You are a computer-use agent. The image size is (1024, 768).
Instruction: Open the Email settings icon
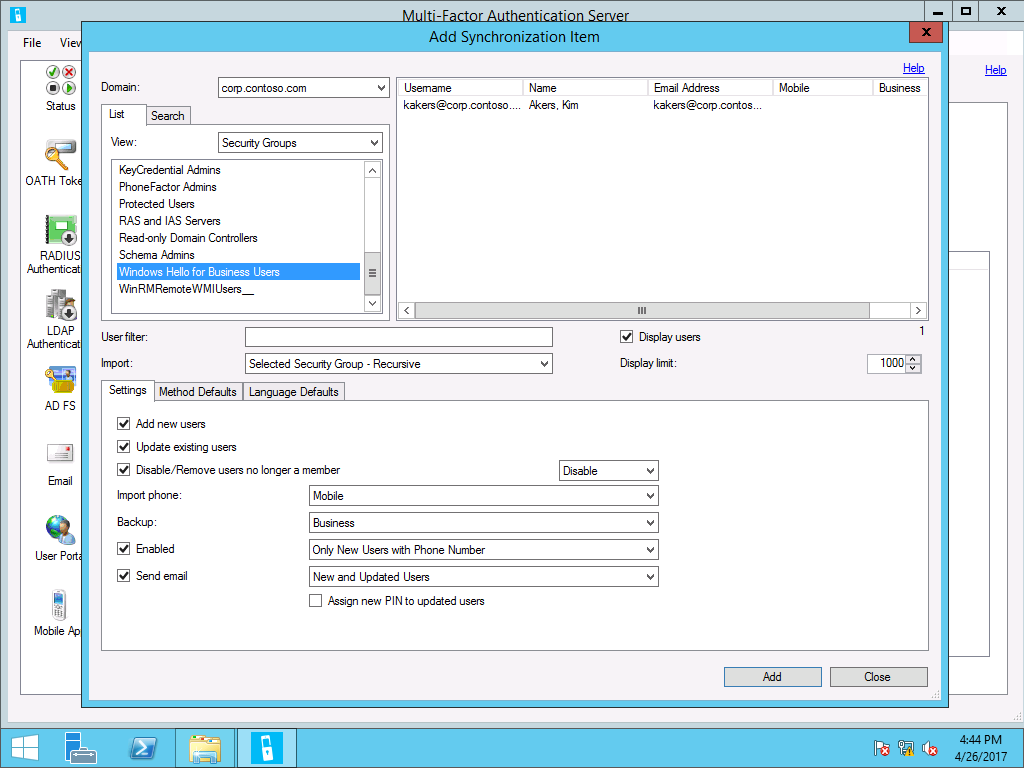click(x=60, y=455)
